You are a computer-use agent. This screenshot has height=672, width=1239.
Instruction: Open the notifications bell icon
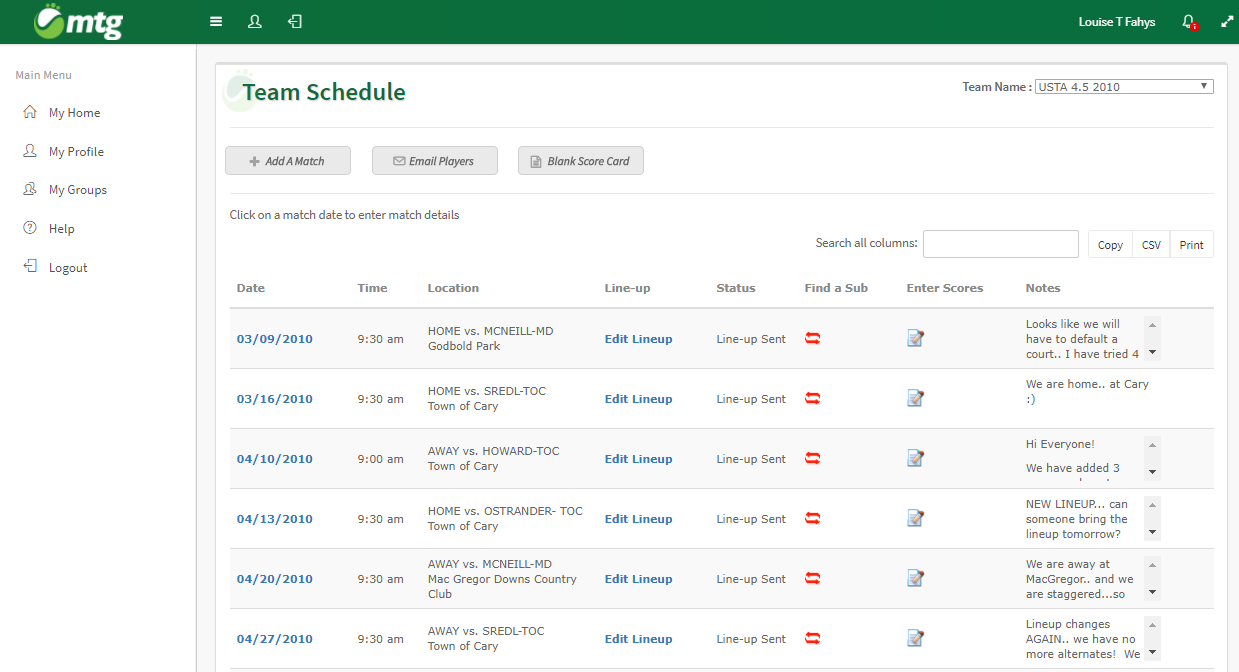point(1188,21)
